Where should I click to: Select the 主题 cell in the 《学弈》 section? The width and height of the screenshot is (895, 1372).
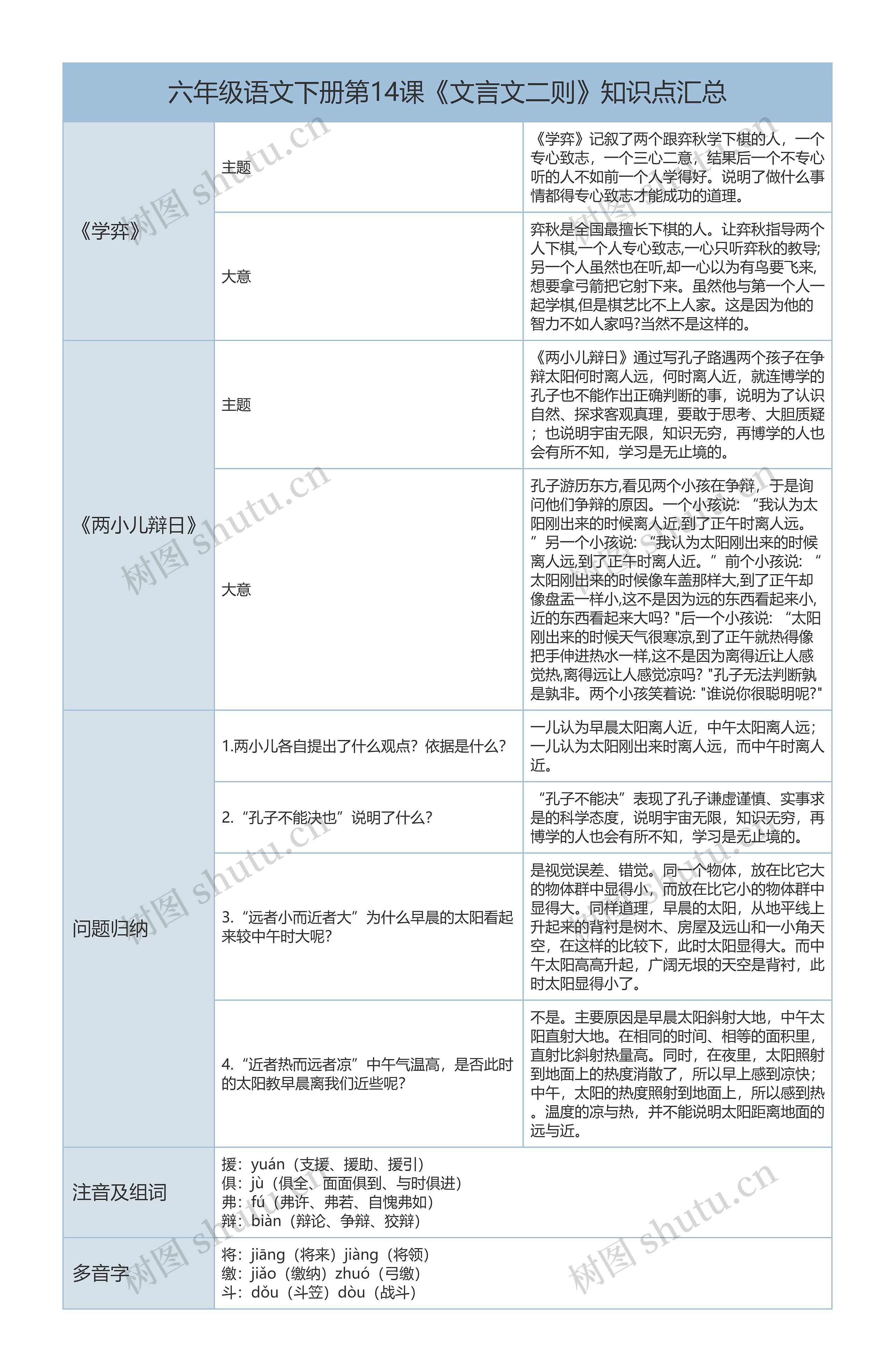pyautogui.click(x=369, y=167)
